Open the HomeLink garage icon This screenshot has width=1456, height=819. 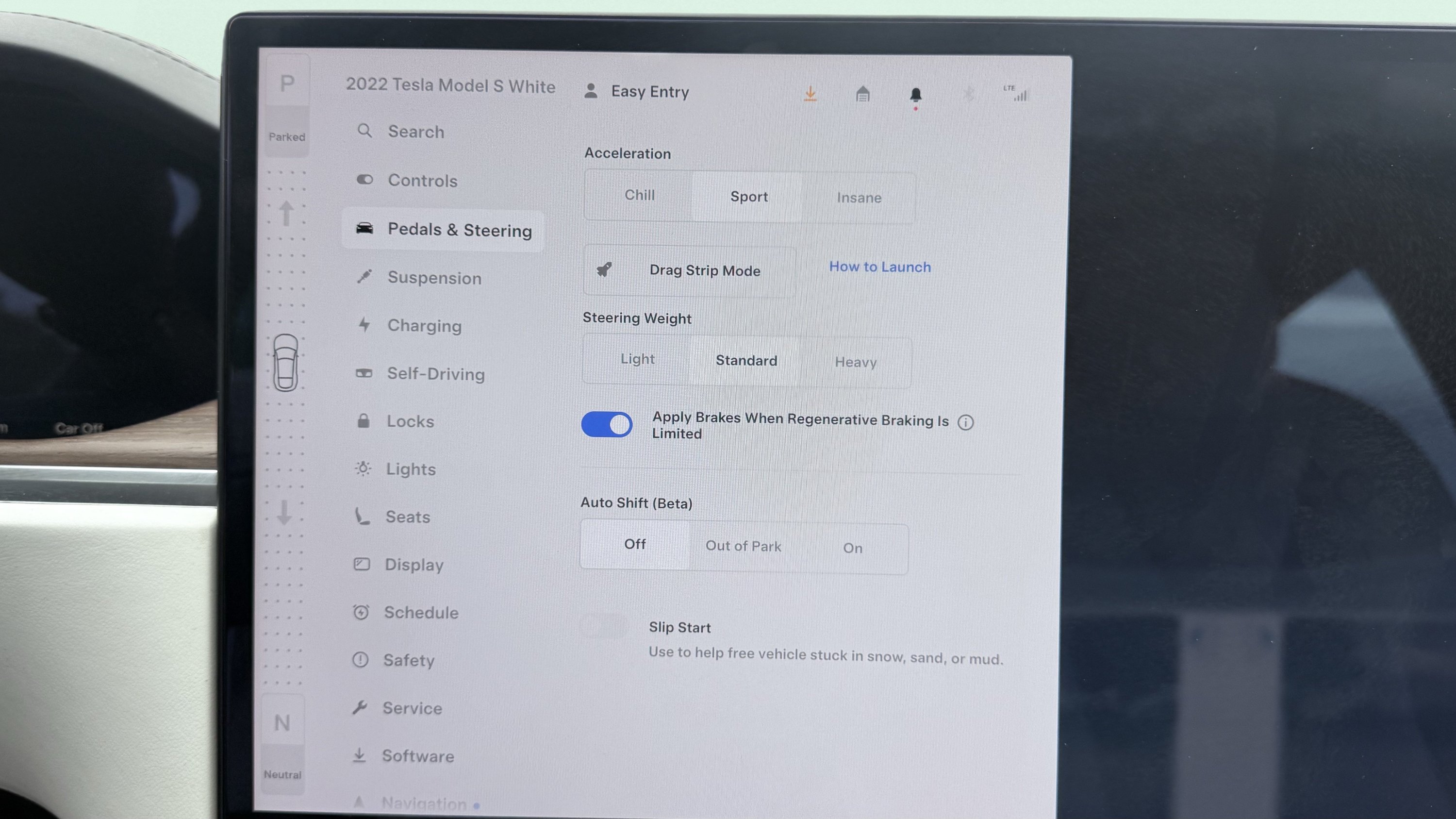862,94
